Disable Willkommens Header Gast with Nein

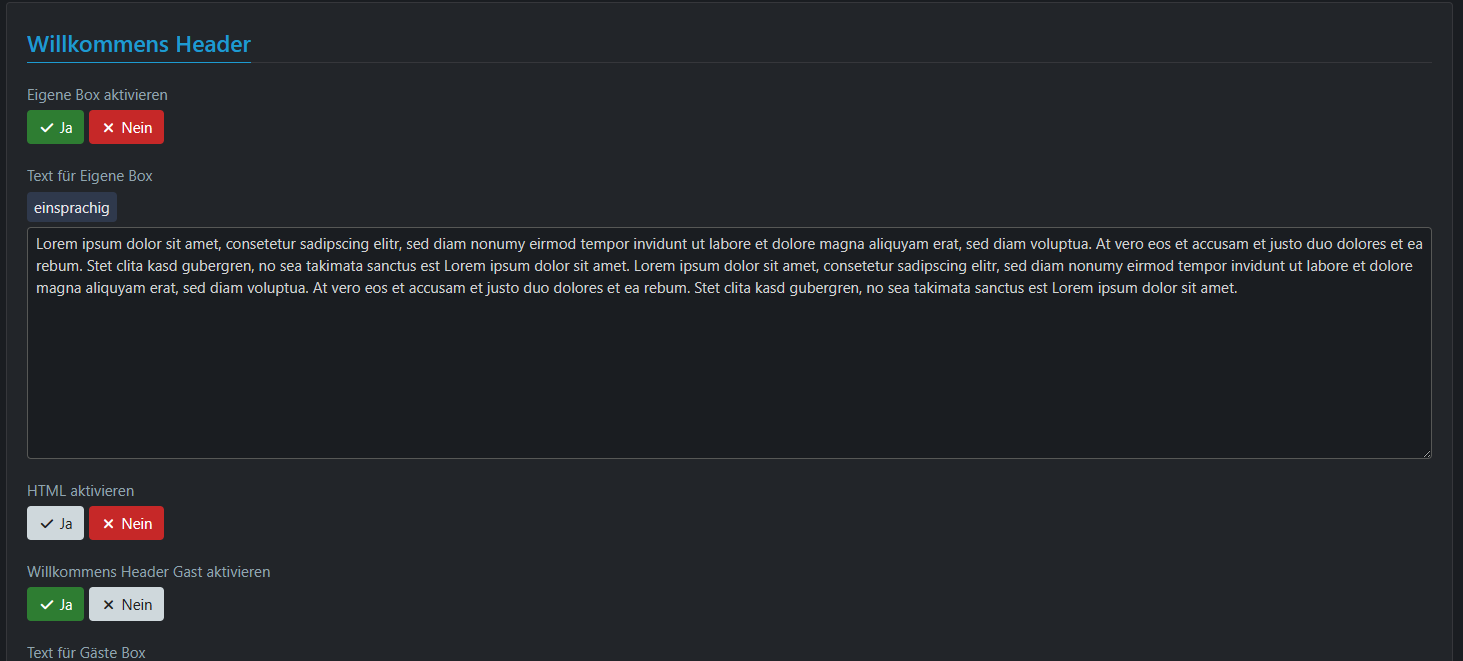coord(127,605)
